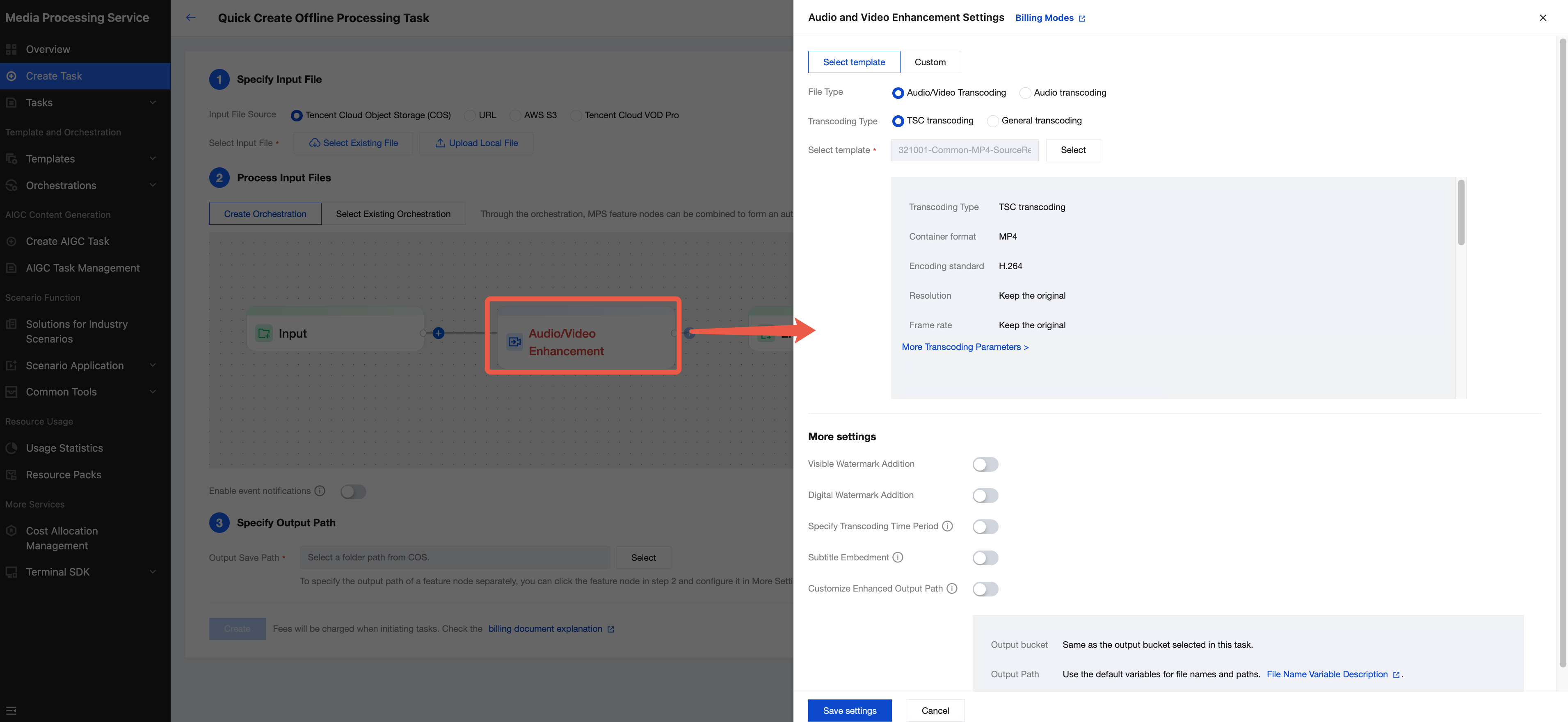Click info icon beside Specify Transcoding Time Period
This screenshot has width=1568, height=722.
click(x=947, y=526)
